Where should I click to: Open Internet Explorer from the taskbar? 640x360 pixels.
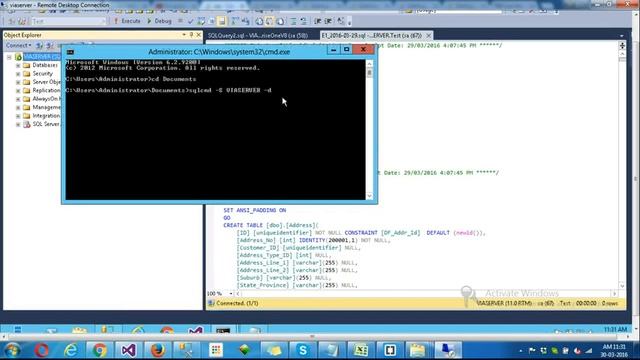[x=71, y=350]
